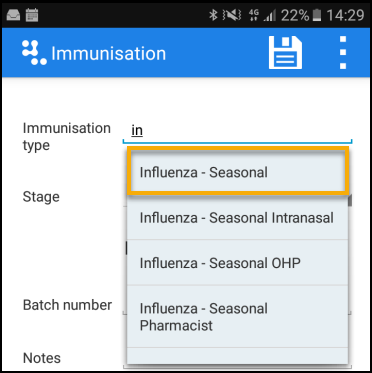This screenshot has height=373, width=372.
Task: Tap the battery indicator icon
Action: tap(317, 15)
